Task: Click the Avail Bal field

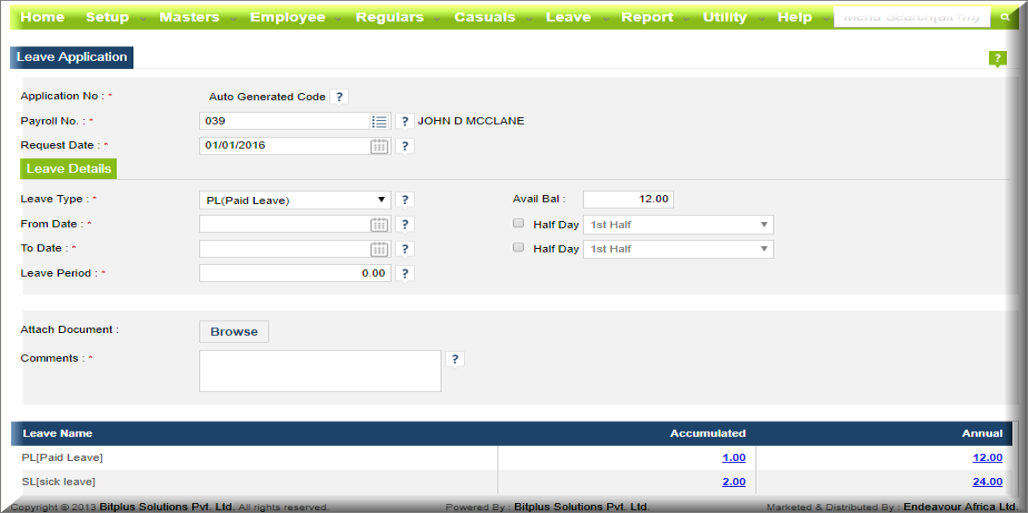Action: [628, 199]
